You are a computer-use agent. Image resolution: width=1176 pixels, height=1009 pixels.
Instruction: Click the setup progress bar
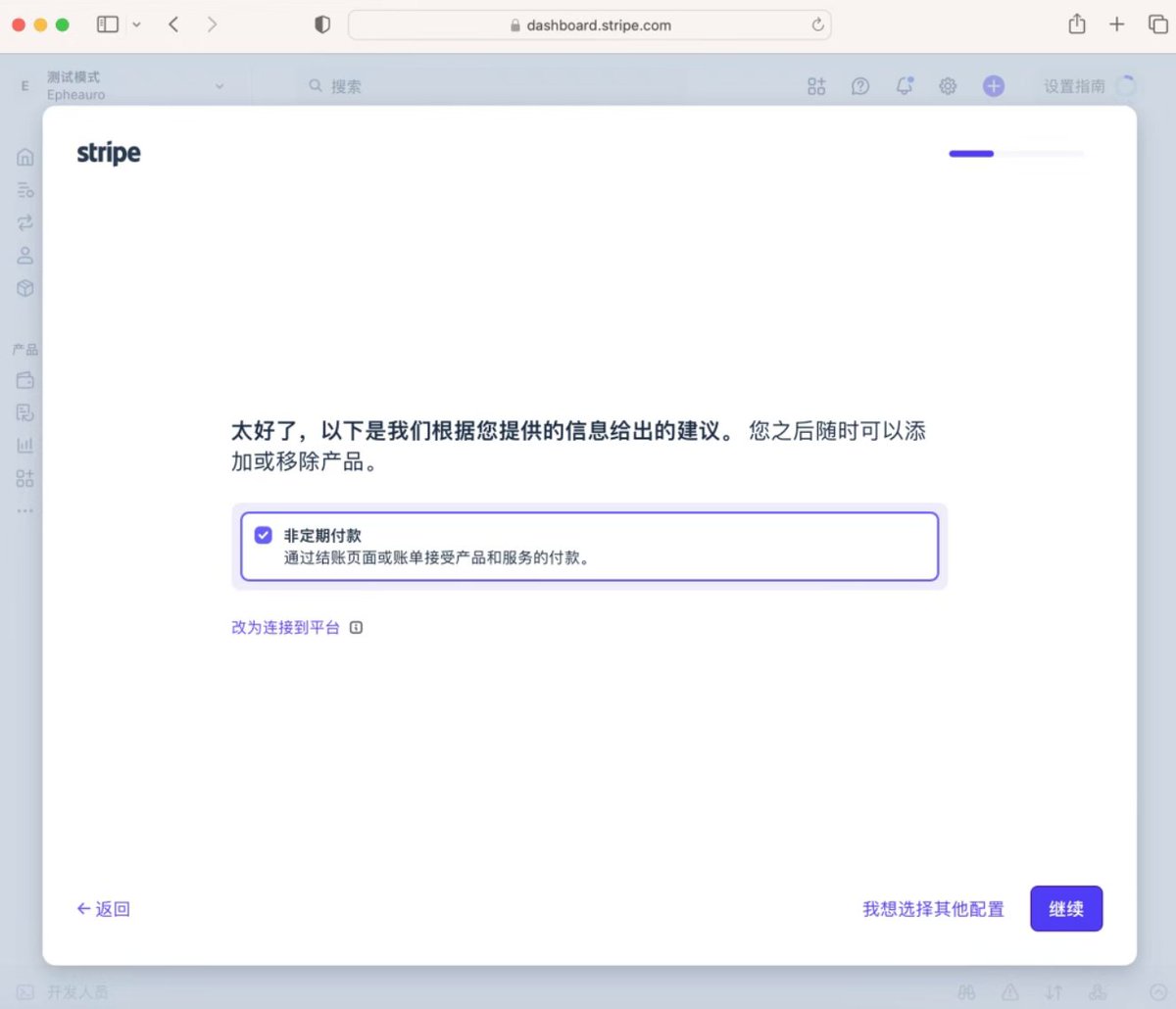1016,154
